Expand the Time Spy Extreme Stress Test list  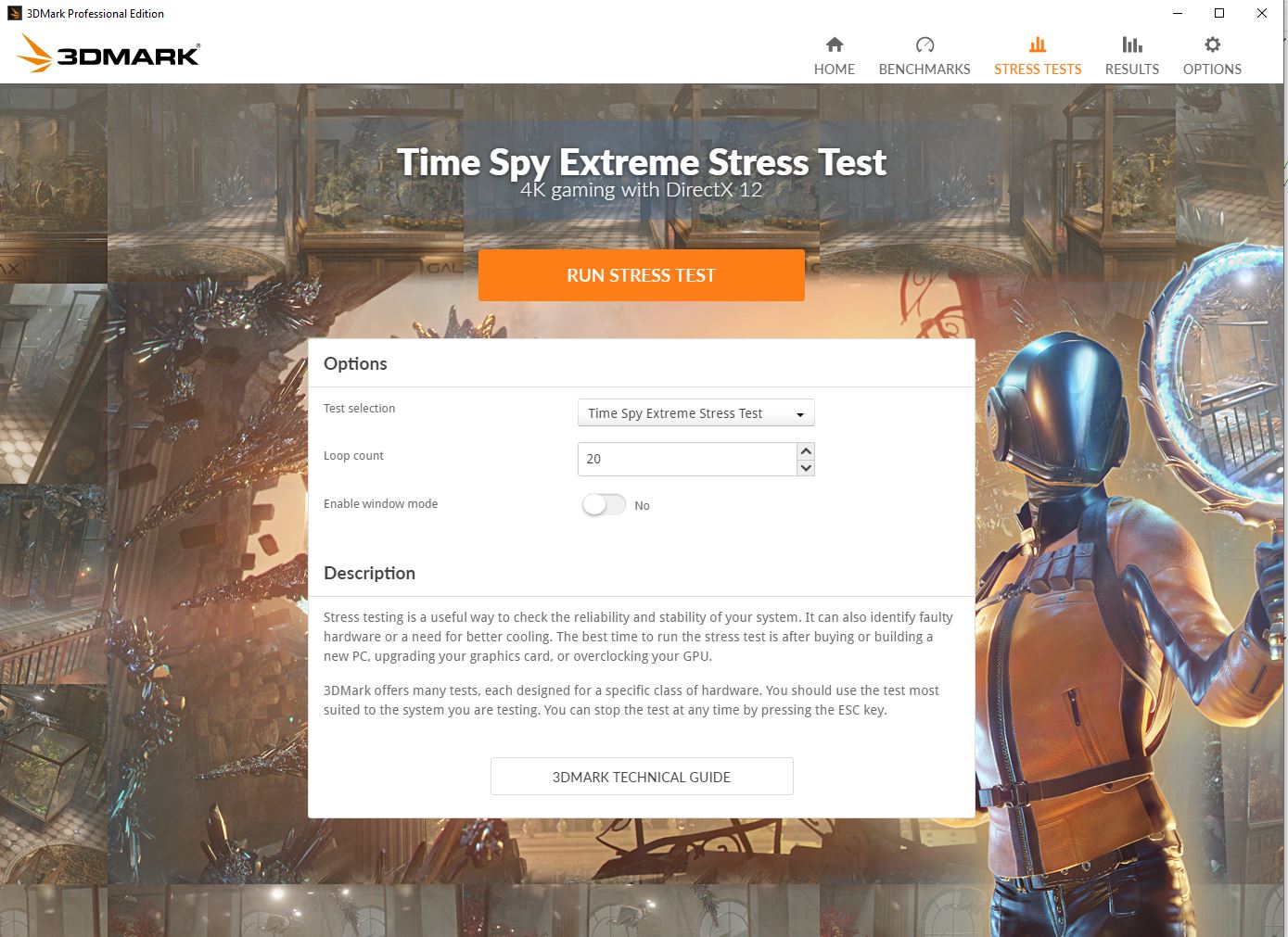point(695,412)
